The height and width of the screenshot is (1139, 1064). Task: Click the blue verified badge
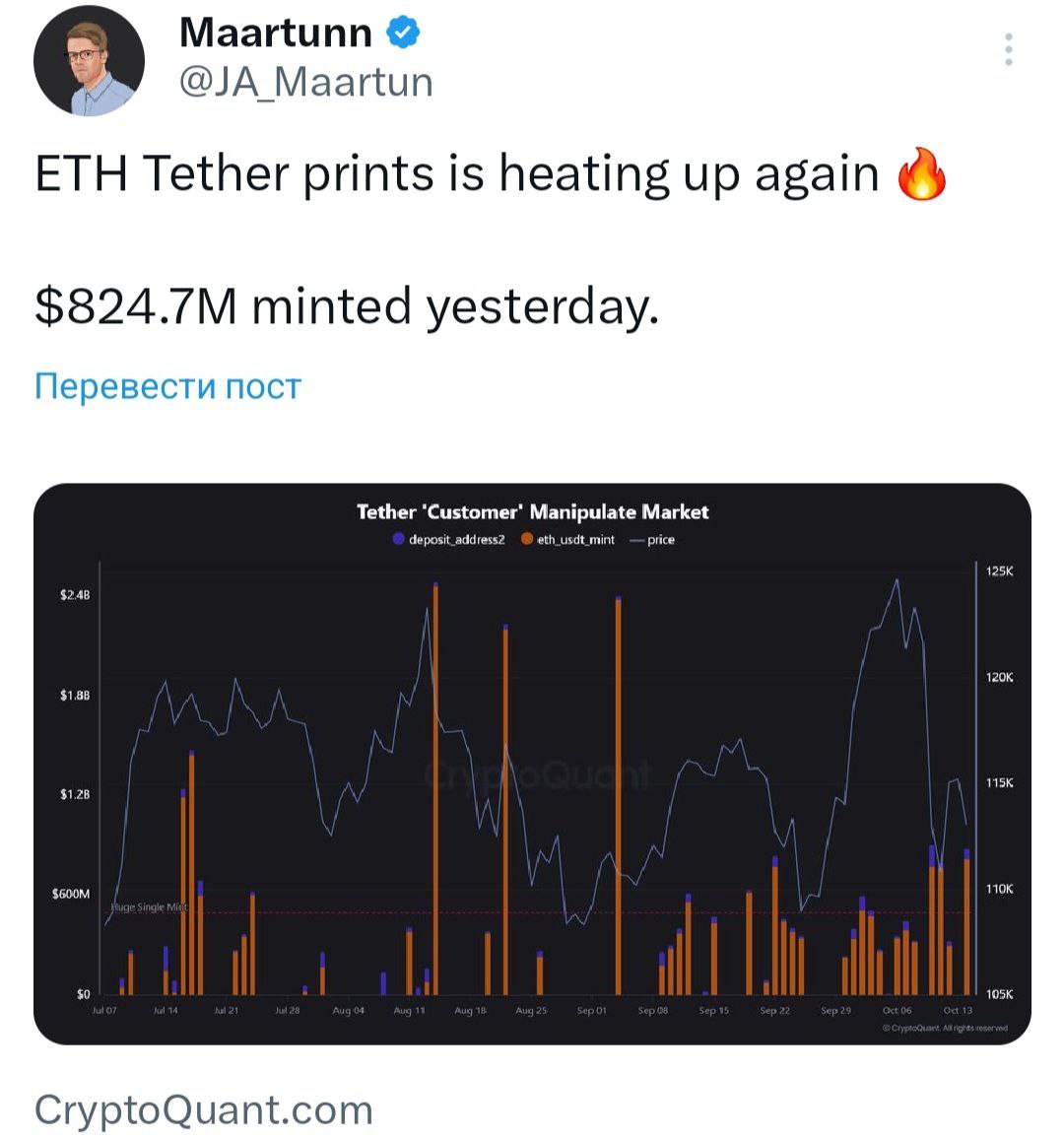coord(402,33)
